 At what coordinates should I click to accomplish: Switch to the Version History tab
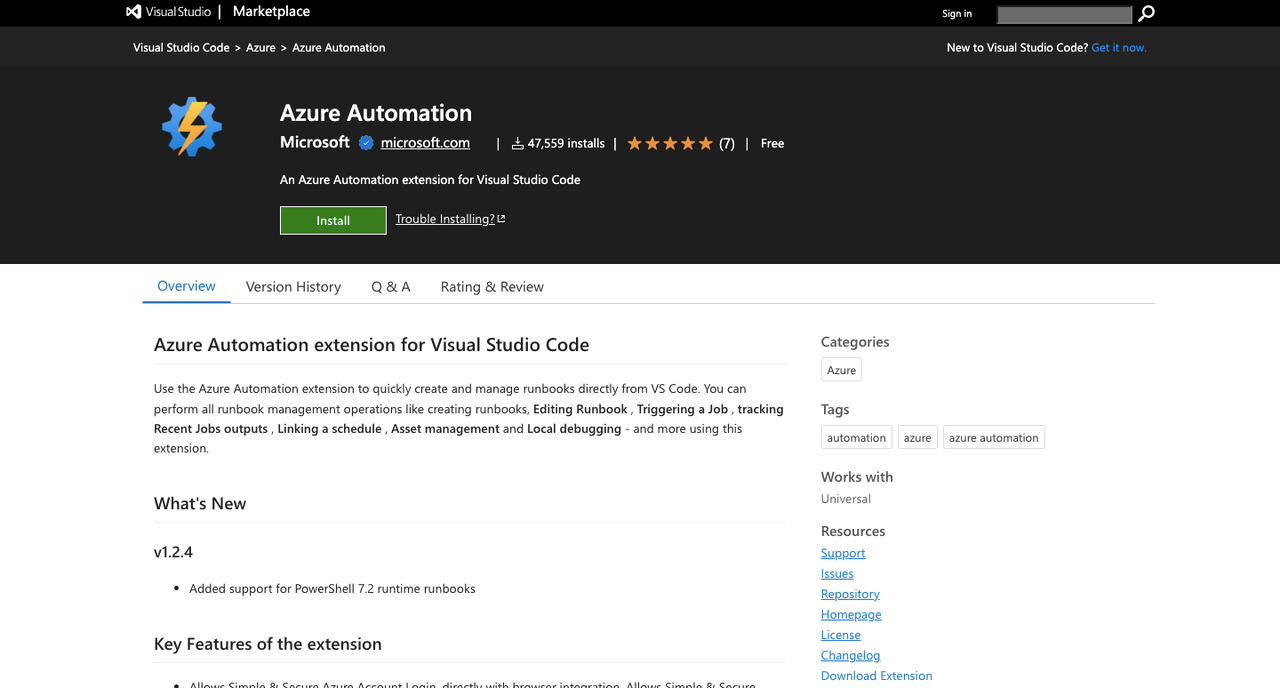(293, 287)
